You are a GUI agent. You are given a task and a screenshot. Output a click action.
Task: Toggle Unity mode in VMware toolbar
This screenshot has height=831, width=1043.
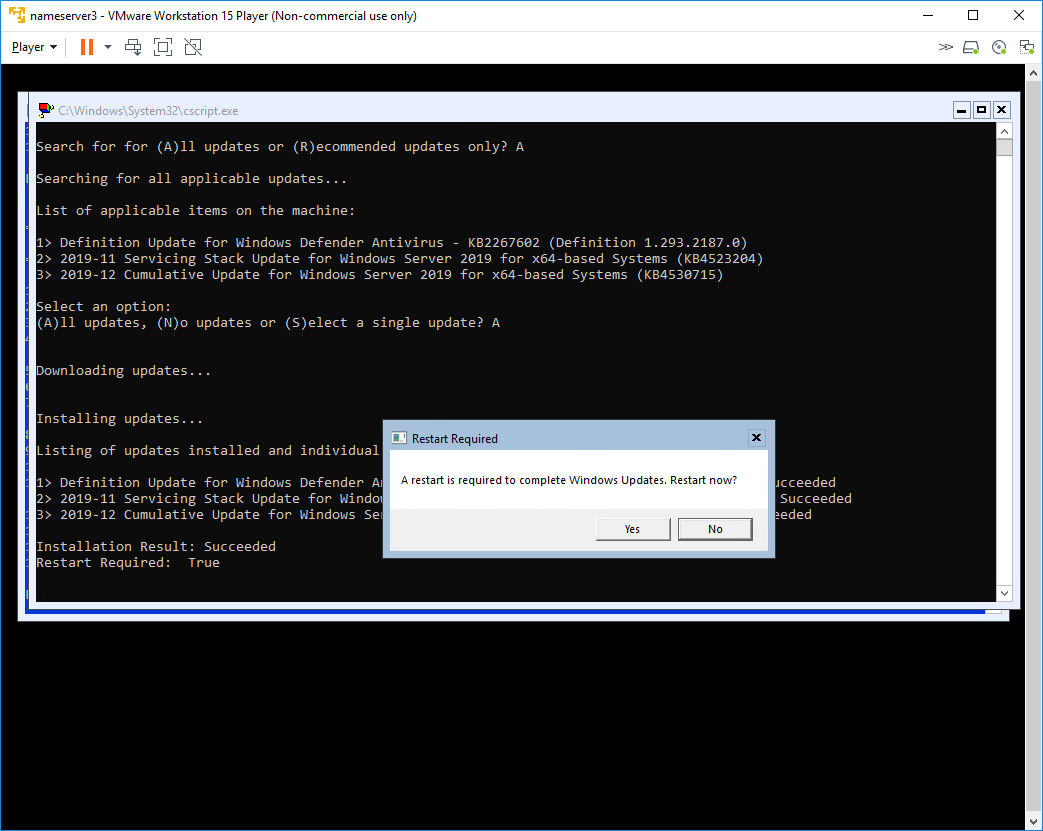(x=193, y=47)
